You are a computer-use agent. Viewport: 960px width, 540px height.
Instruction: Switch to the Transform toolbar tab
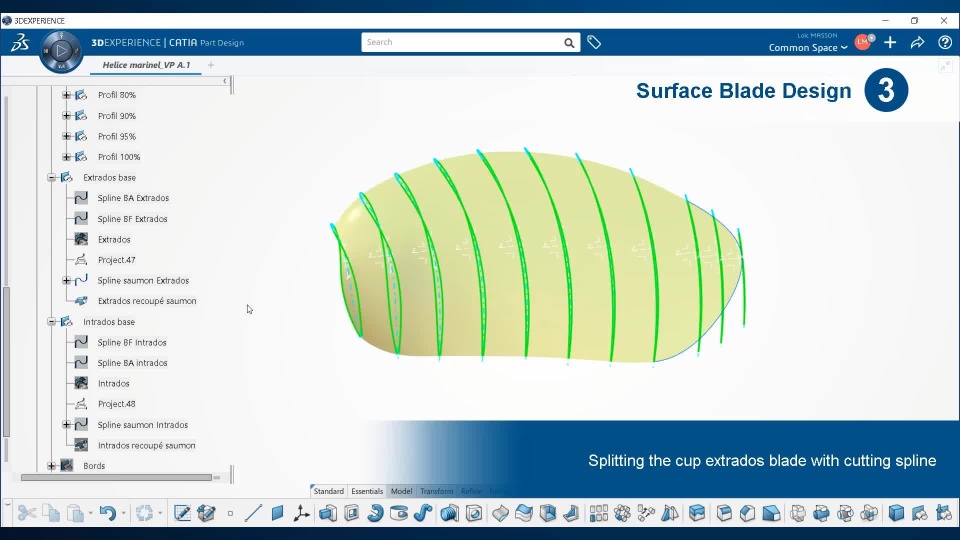tap(437, 491)
